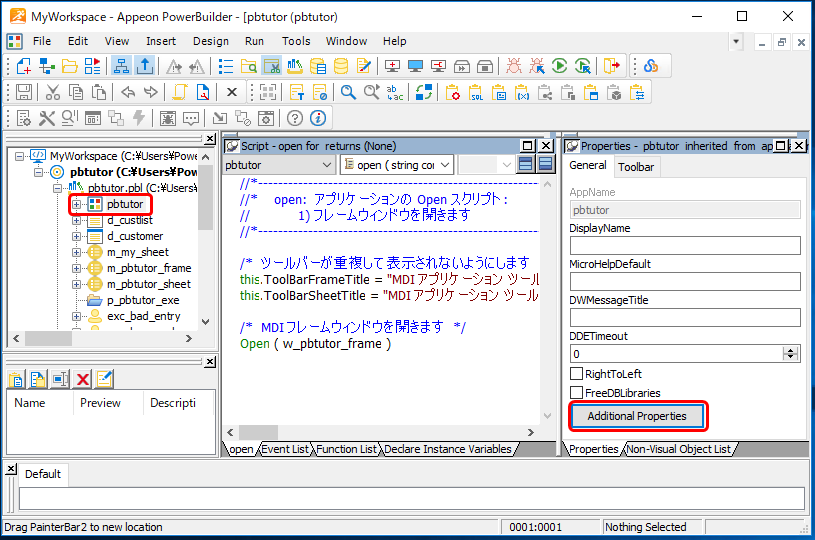Click the Open folder toolbar icon

pyautogui.click(x=70, y=66)
